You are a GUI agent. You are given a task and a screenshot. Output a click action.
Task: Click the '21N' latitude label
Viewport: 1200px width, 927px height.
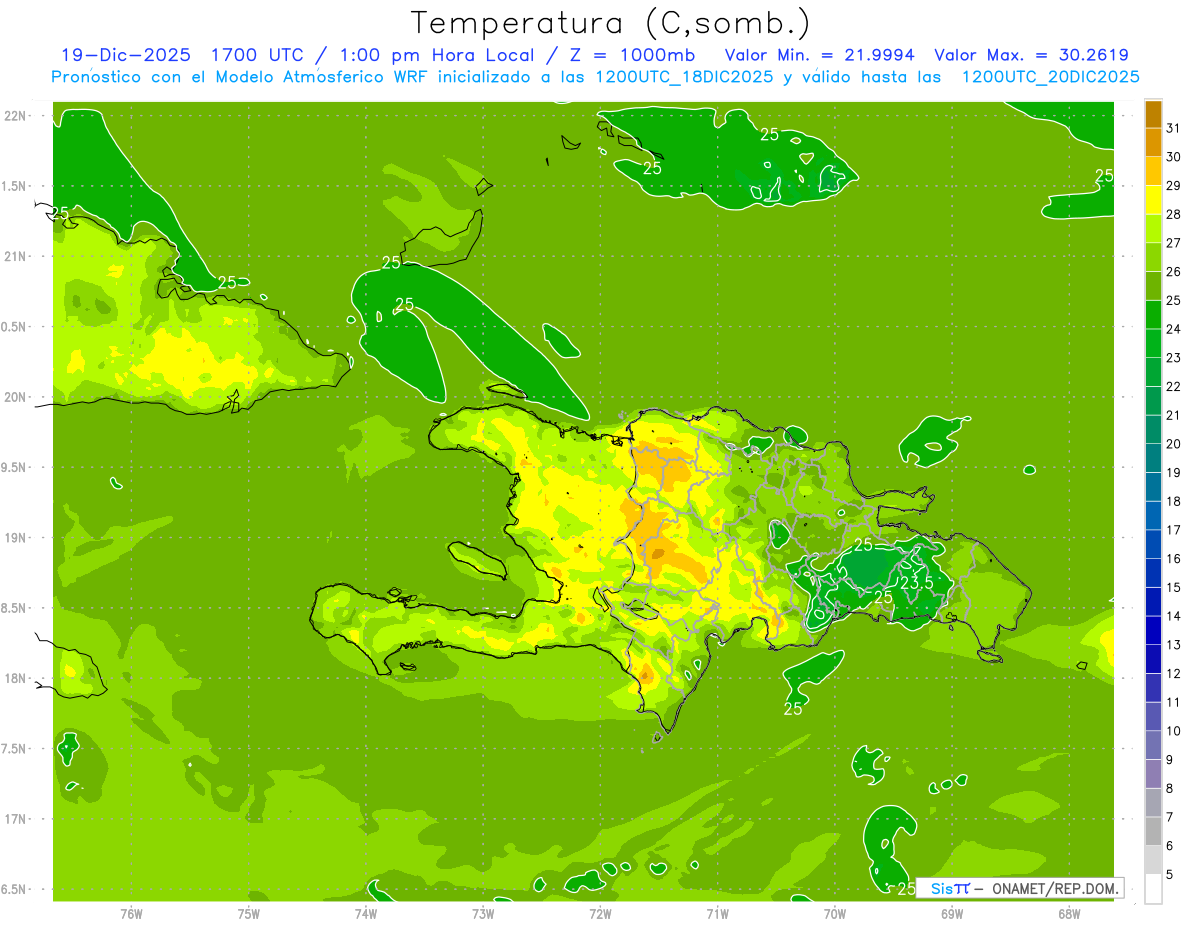15,257
